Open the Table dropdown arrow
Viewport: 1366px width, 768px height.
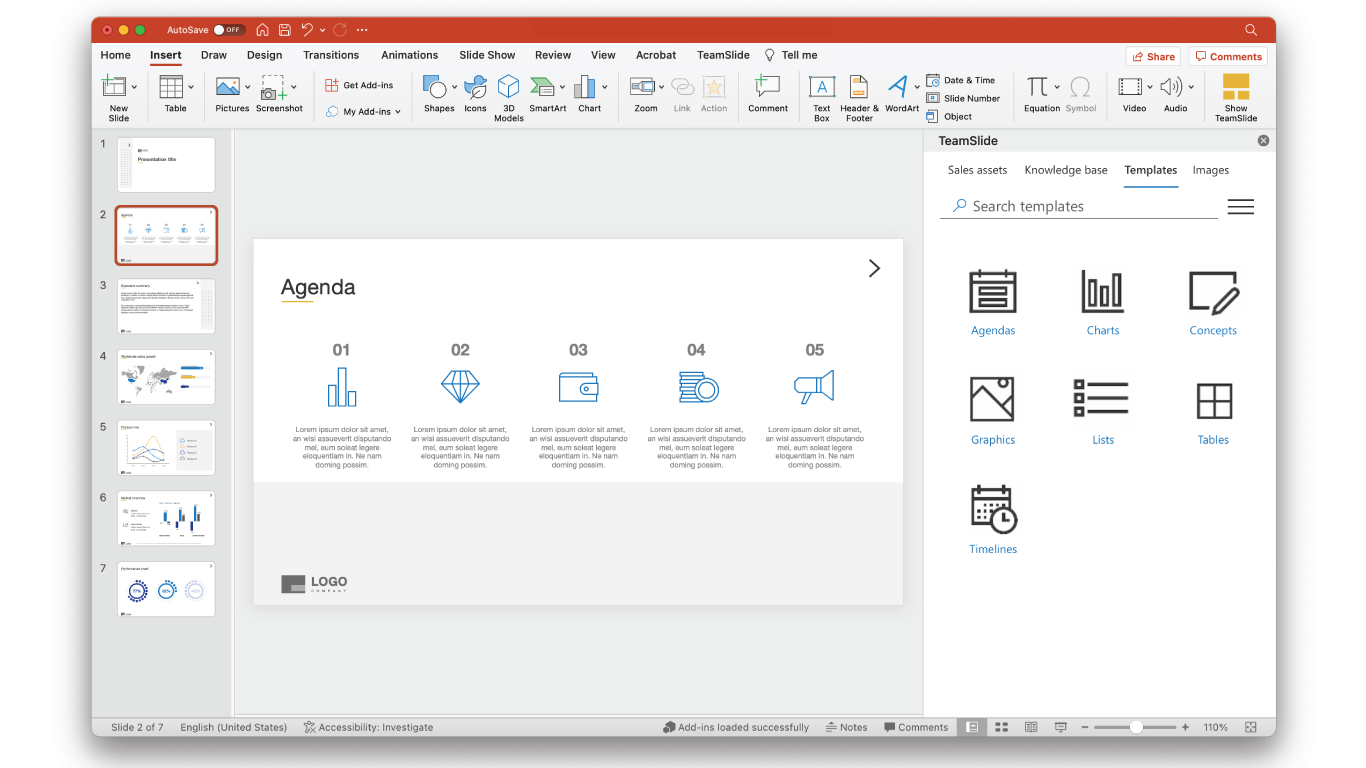191,87
